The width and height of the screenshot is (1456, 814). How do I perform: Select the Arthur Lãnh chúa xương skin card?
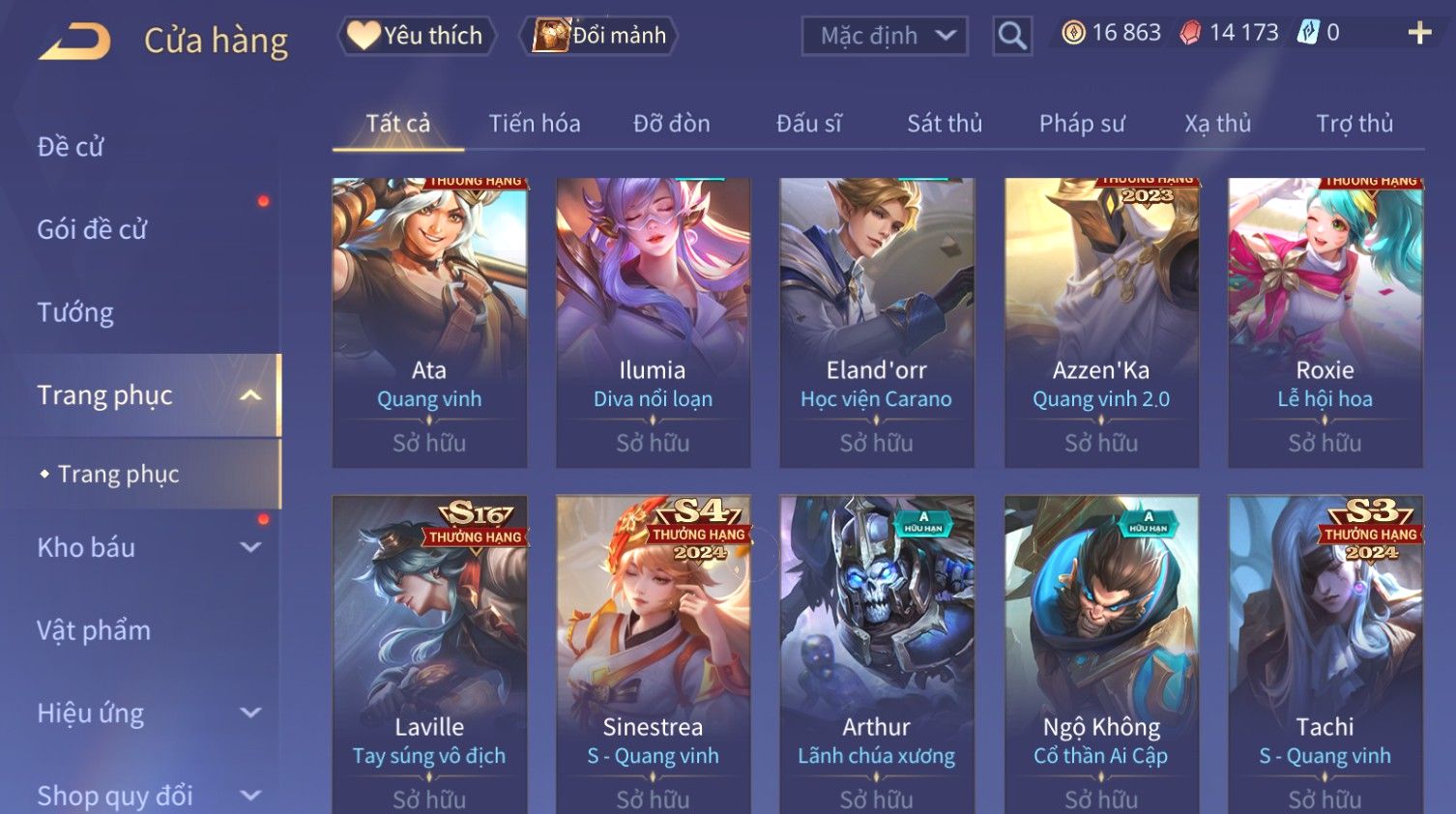click(877, 654)
